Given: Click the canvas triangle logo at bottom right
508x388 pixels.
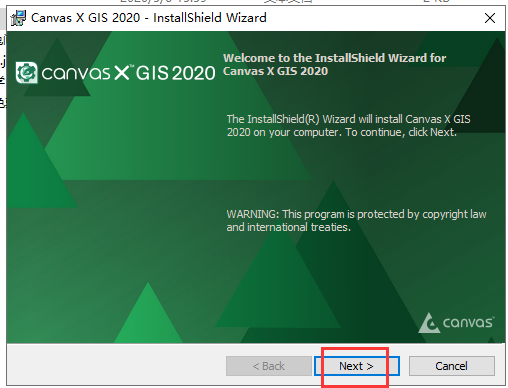Looking at the screenshot, I should pos(430,323).
